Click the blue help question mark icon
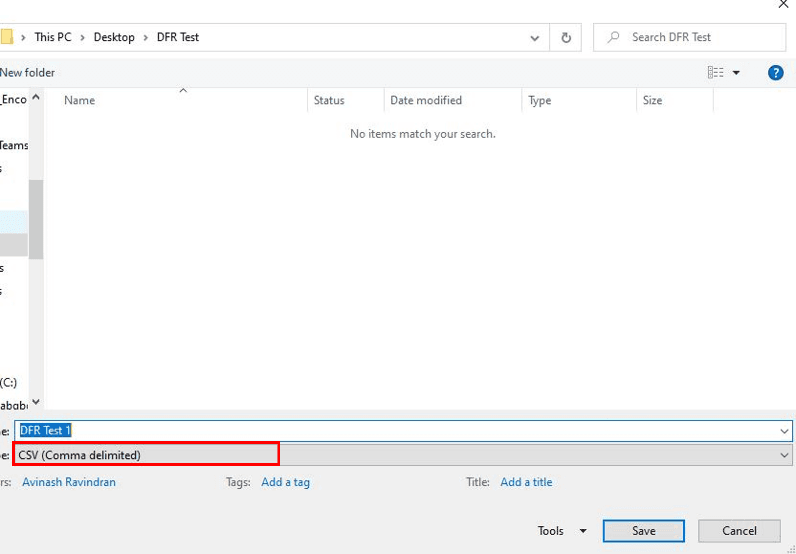The image size is (796, 554). 775,73
